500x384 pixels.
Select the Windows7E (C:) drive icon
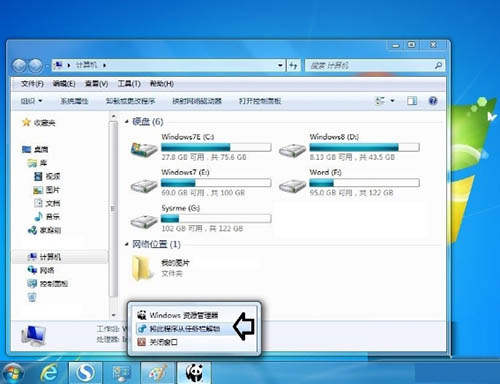click(144, 149)
